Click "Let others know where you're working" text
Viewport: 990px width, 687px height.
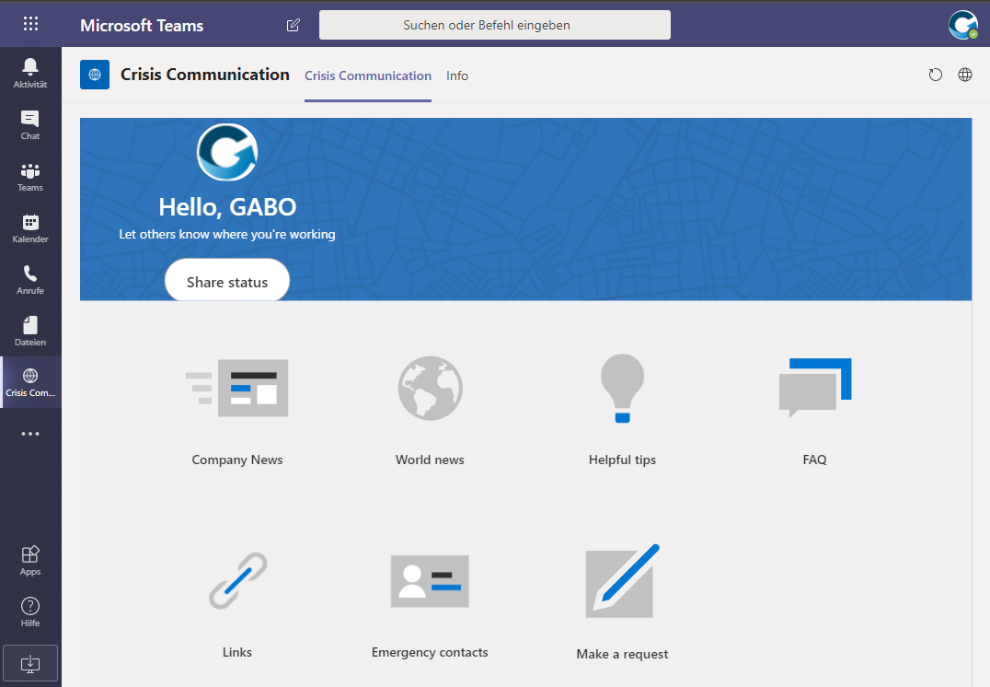tap(227, 234)
